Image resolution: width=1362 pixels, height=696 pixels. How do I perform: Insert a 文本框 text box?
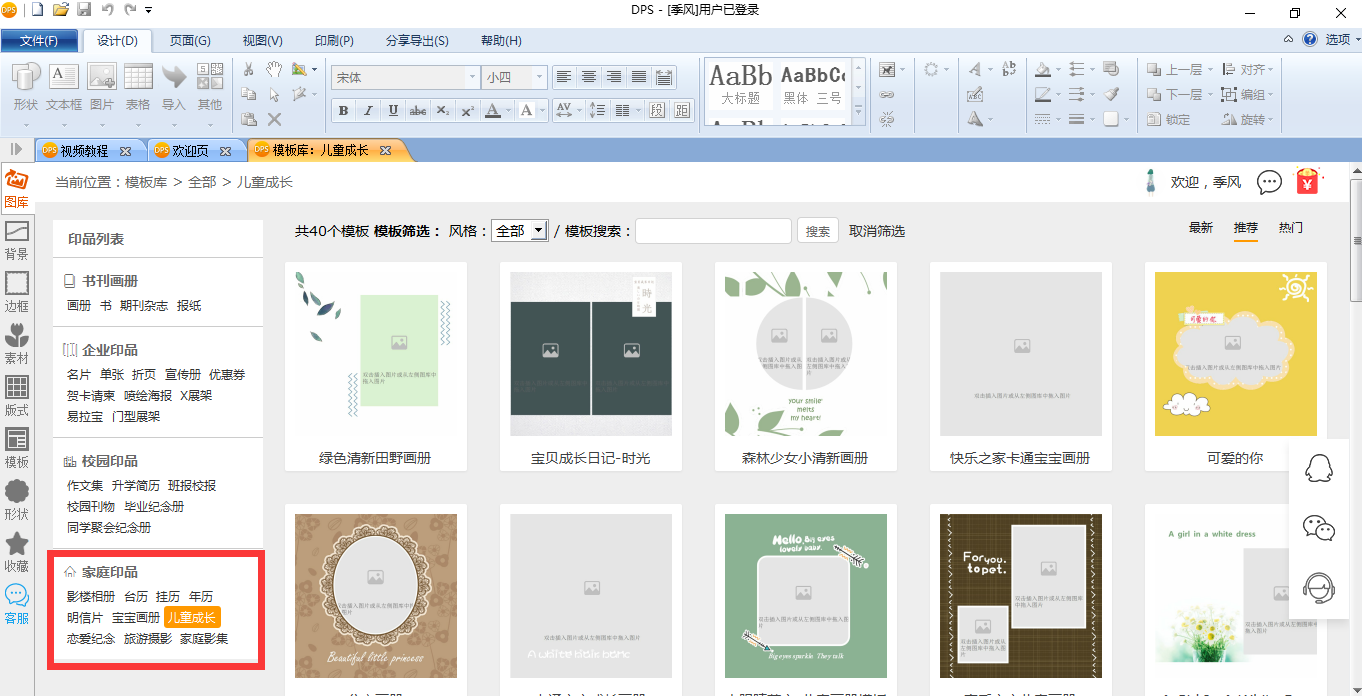(x=62, y=85)
